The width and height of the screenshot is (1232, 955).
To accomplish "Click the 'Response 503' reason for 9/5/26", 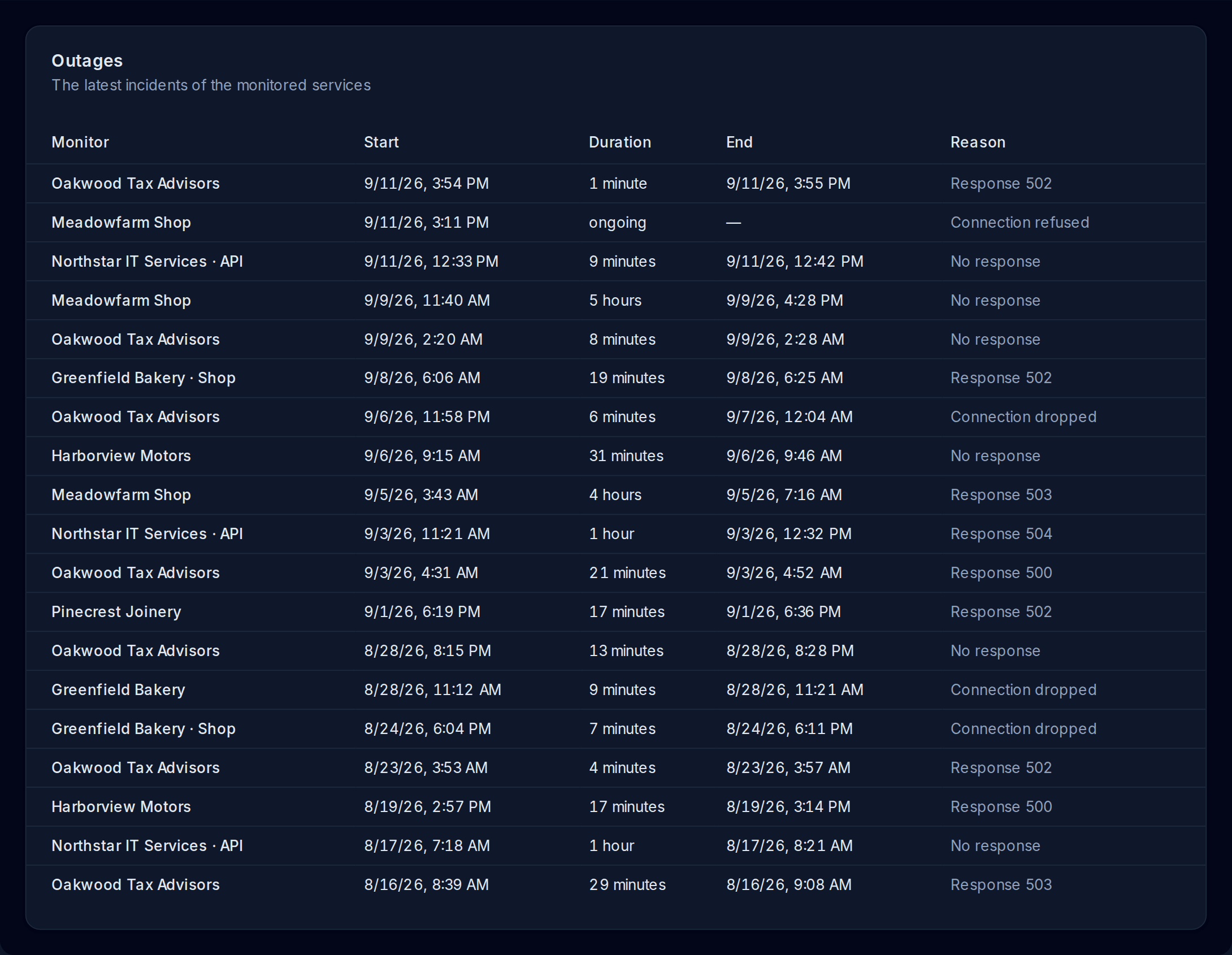I will (x=1001, y=495).
